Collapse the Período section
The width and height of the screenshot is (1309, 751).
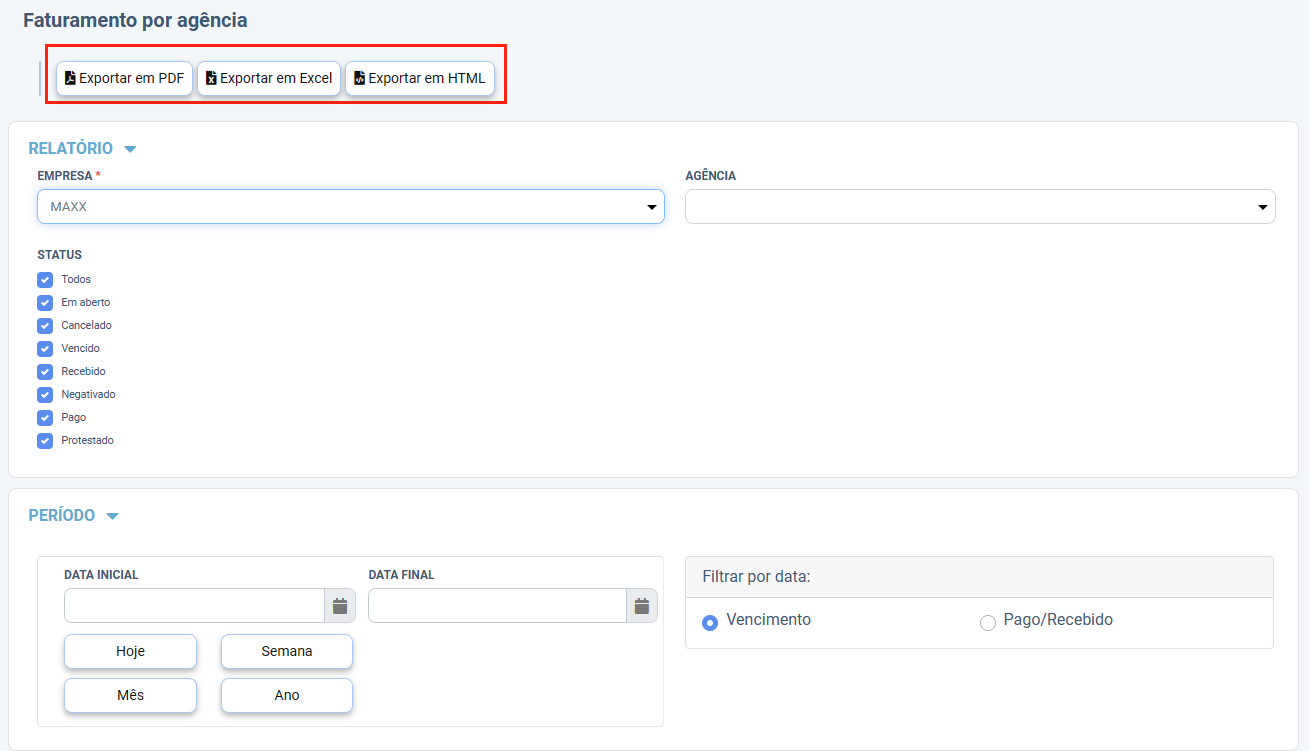pyautogui.click(x=73, y=516)
